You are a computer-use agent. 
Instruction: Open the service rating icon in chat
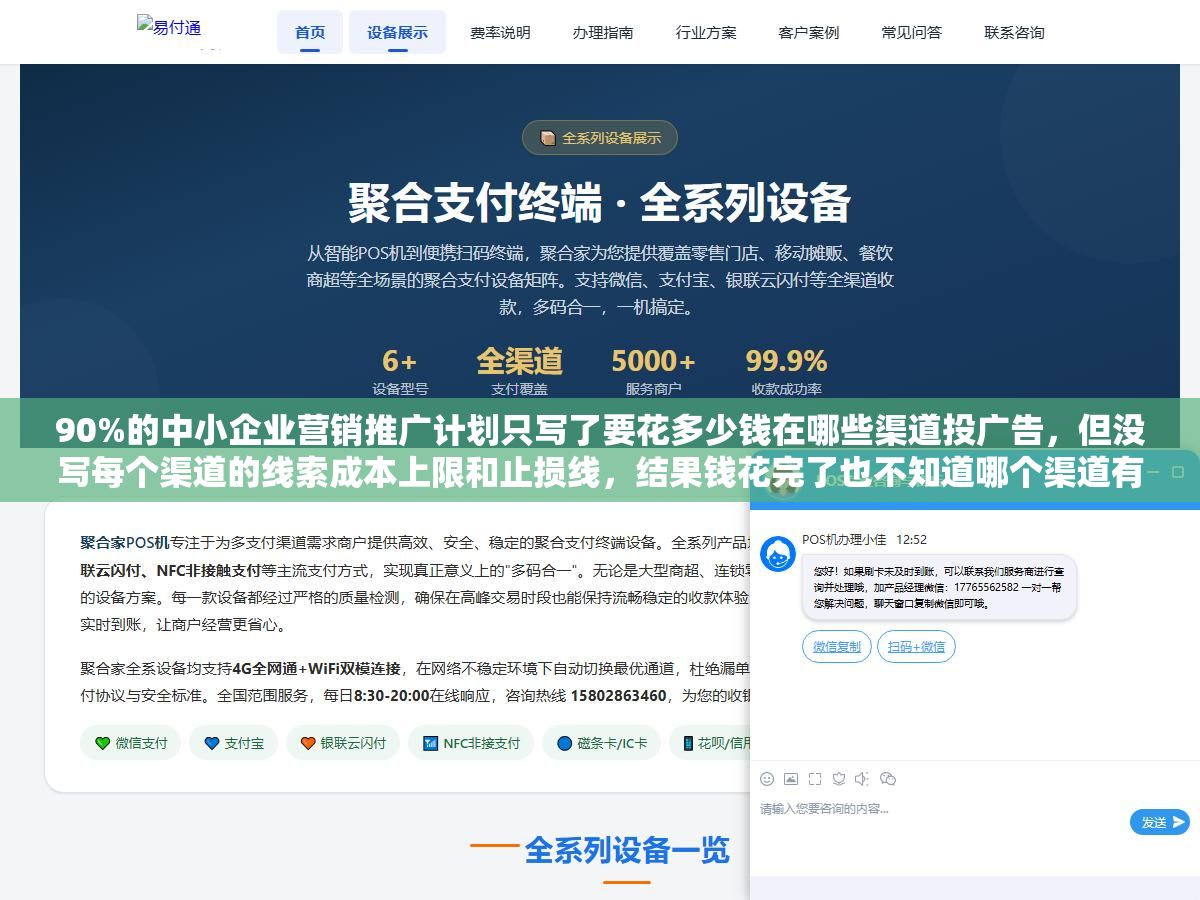[x=839, y=779]
